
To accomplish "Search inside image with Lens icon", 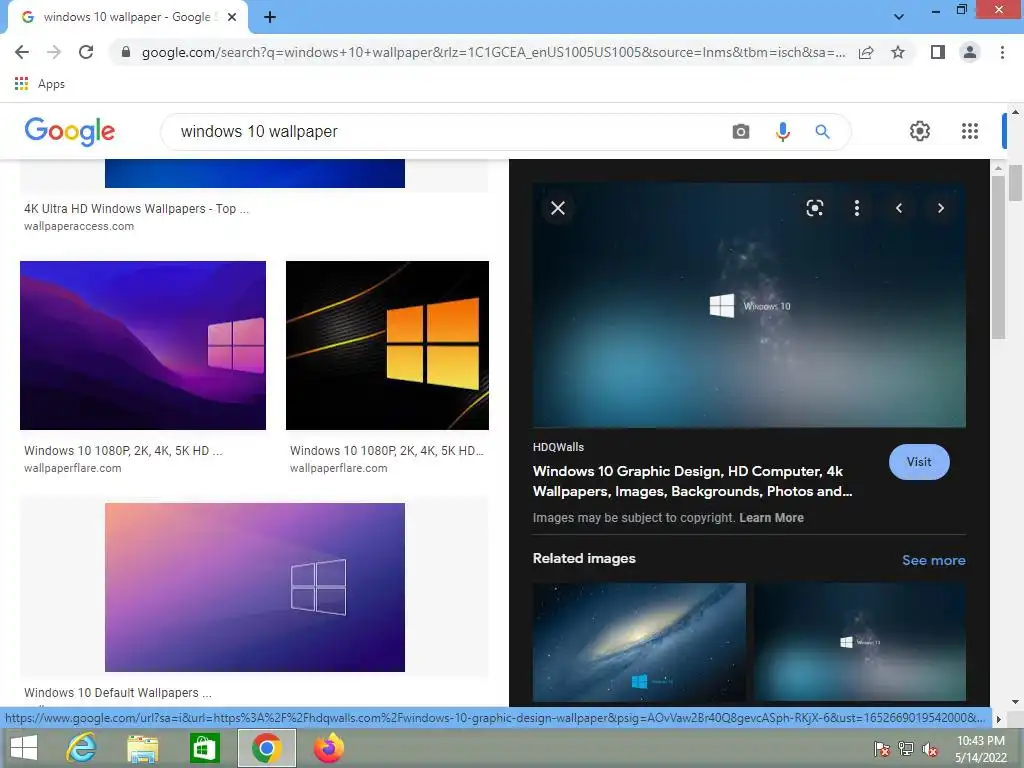I will coord(814,208).
